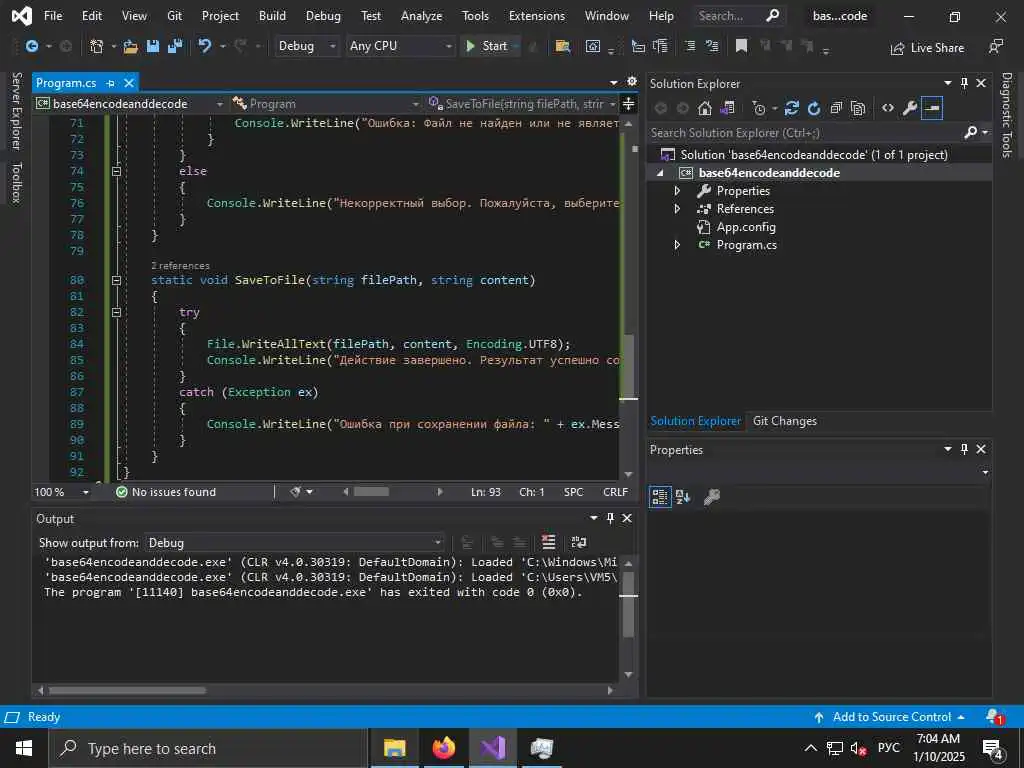
Task: Click the Collapse All icon in Solution Explorer
Action: tap(836, 108)
